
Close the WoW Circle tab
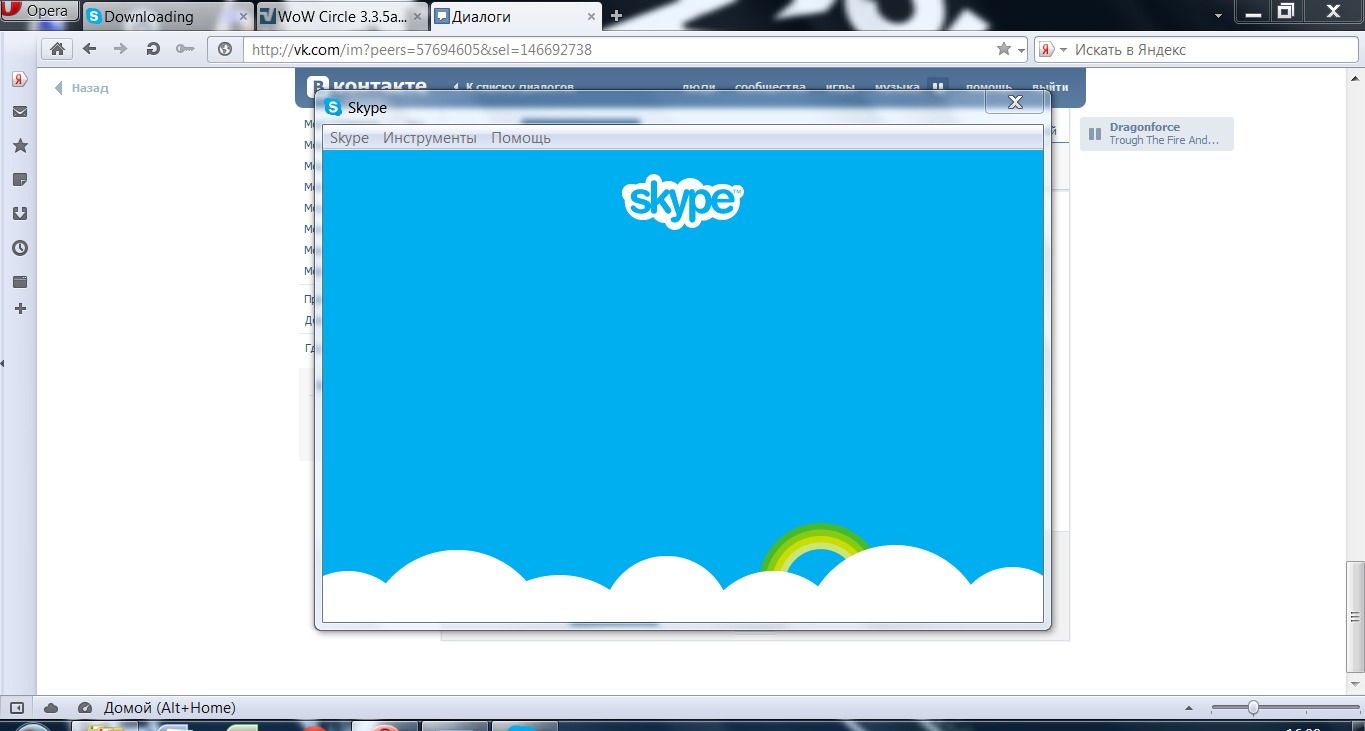pyautogui.click(x=418, y=16)
